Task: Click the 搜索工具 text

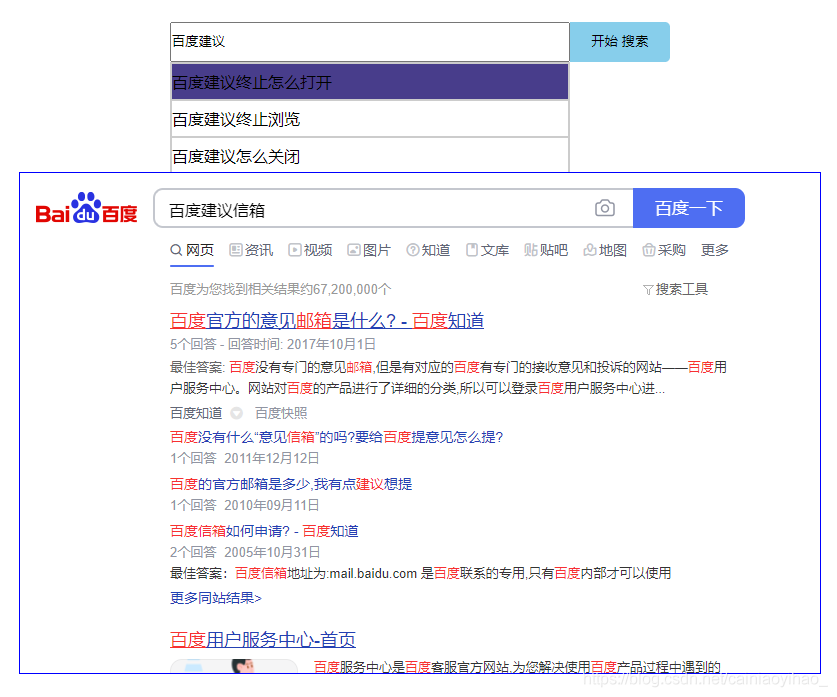Action: (682, 290)
